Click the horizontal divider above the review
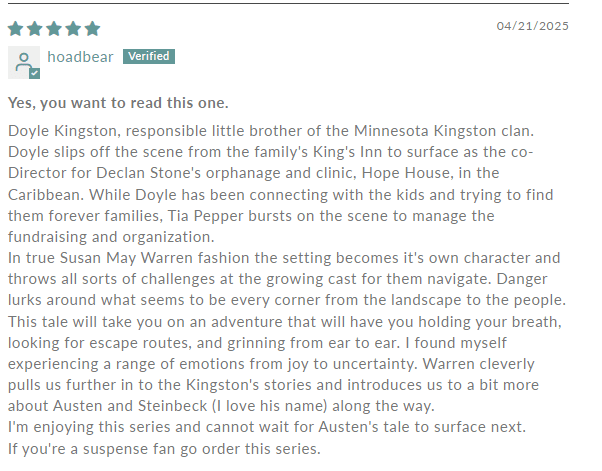Screen dimensions: 602x471 [x=288, y=3]
